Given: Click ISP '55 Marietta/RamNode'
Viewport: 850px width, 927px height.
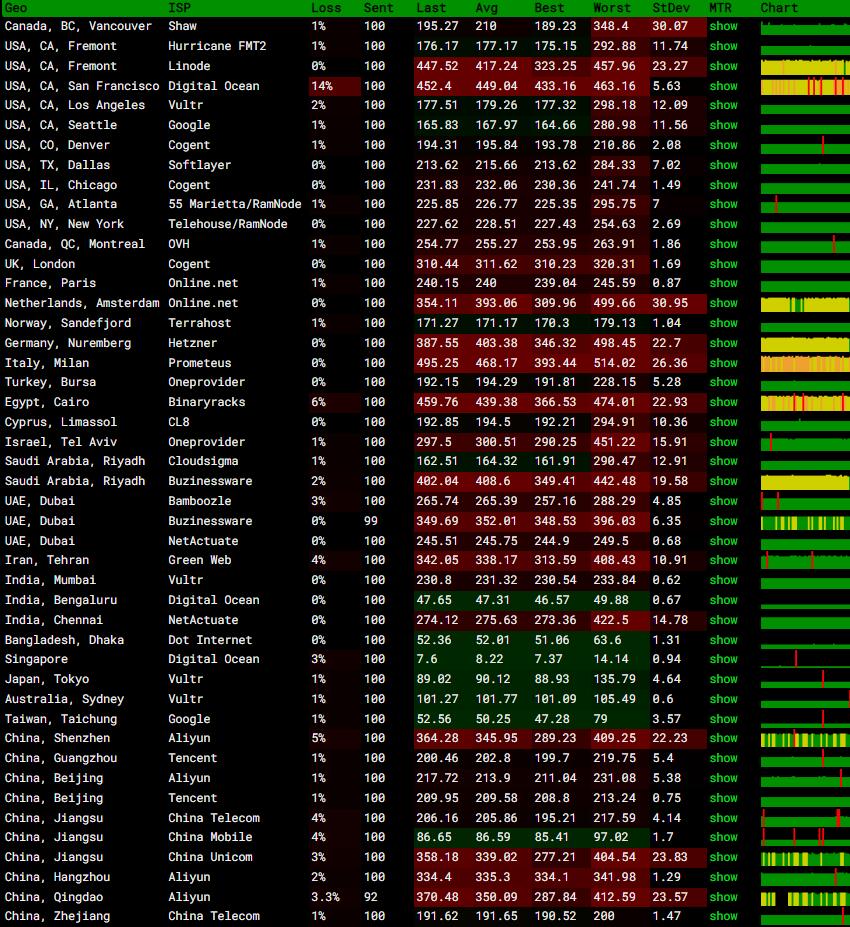Looking at the screenshot, I should [x=235, y=204].
